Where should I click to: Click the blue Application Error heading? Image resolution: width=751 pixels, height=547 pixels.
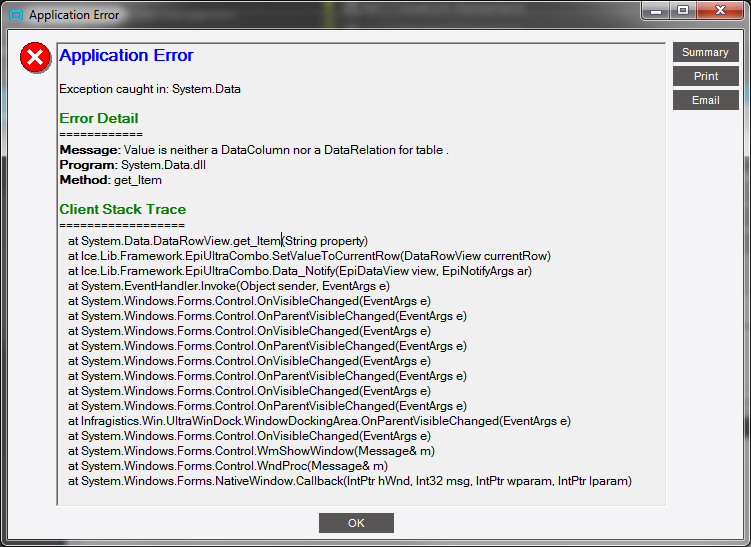[x=126, y=56]
